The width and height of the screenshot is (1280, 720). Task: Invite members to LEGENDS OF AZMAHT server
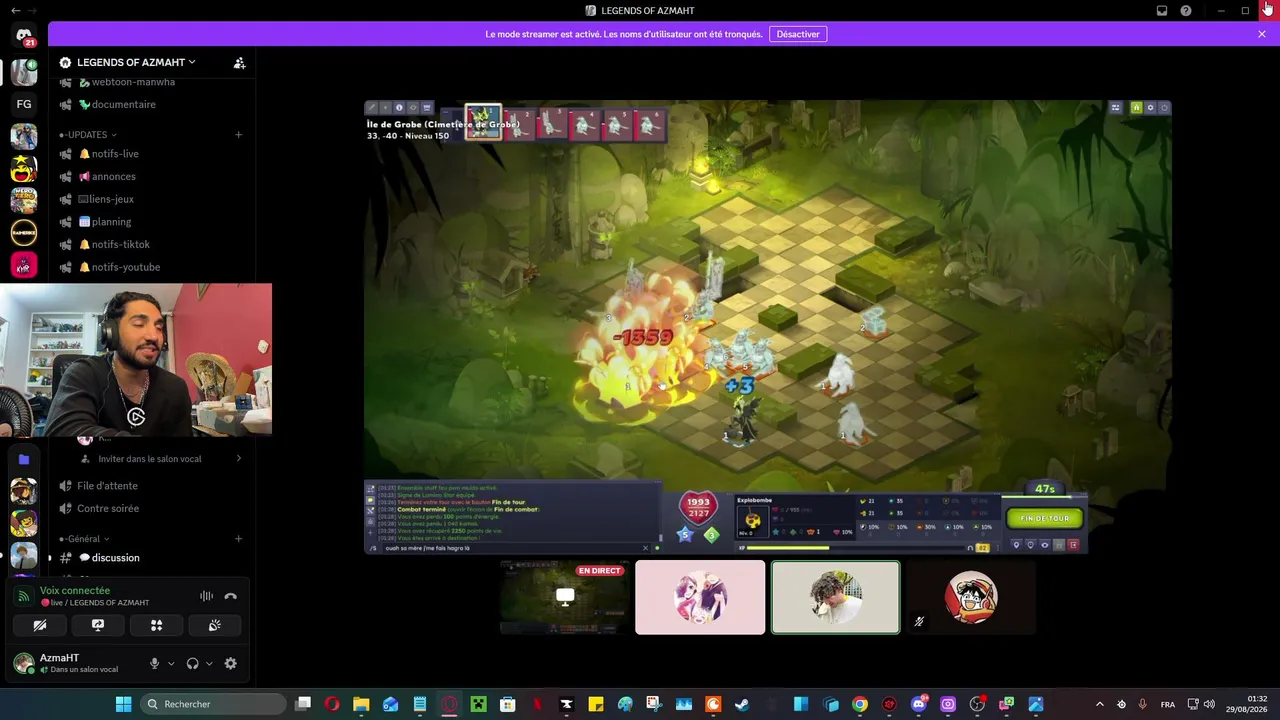[x=239, y=62]
